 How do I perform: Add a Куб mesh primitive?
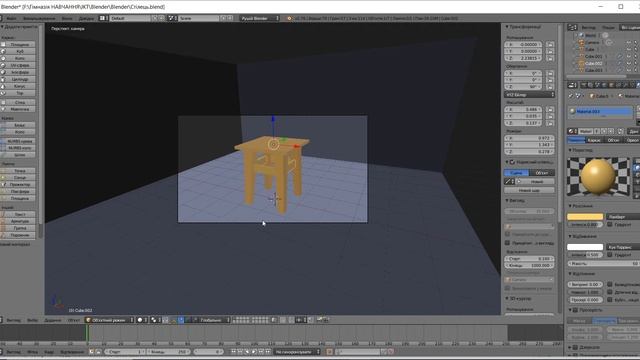[x=20, y=51]
